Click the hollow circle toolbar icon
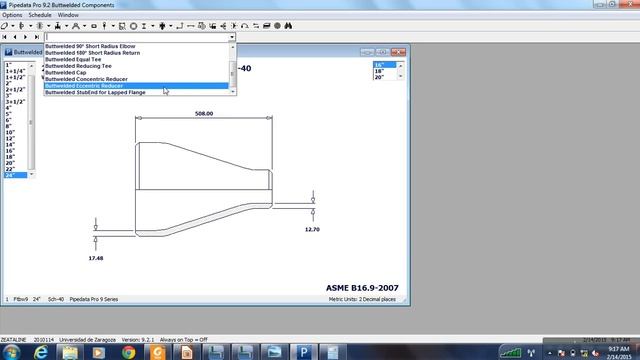 133,26
